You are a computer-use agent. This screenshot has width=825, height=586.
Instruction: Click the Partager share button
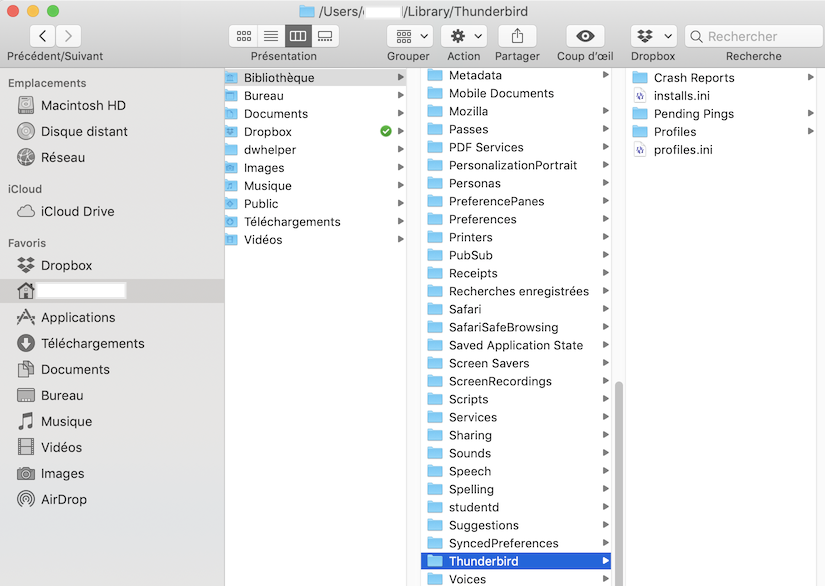(x=517, y=36)
